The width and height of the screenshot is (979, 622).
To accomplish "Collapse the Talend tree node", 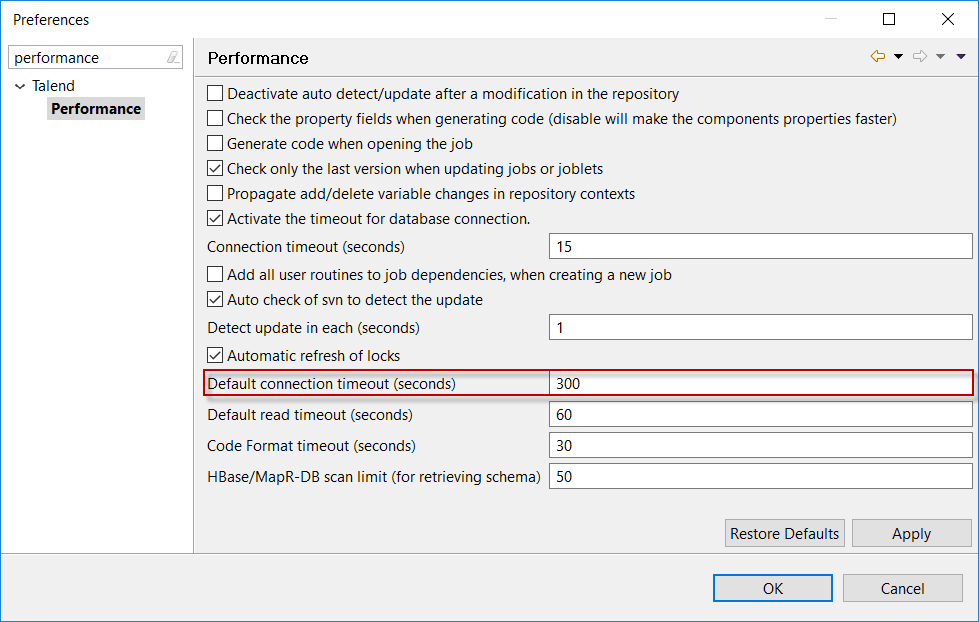I will coord(20,86).
